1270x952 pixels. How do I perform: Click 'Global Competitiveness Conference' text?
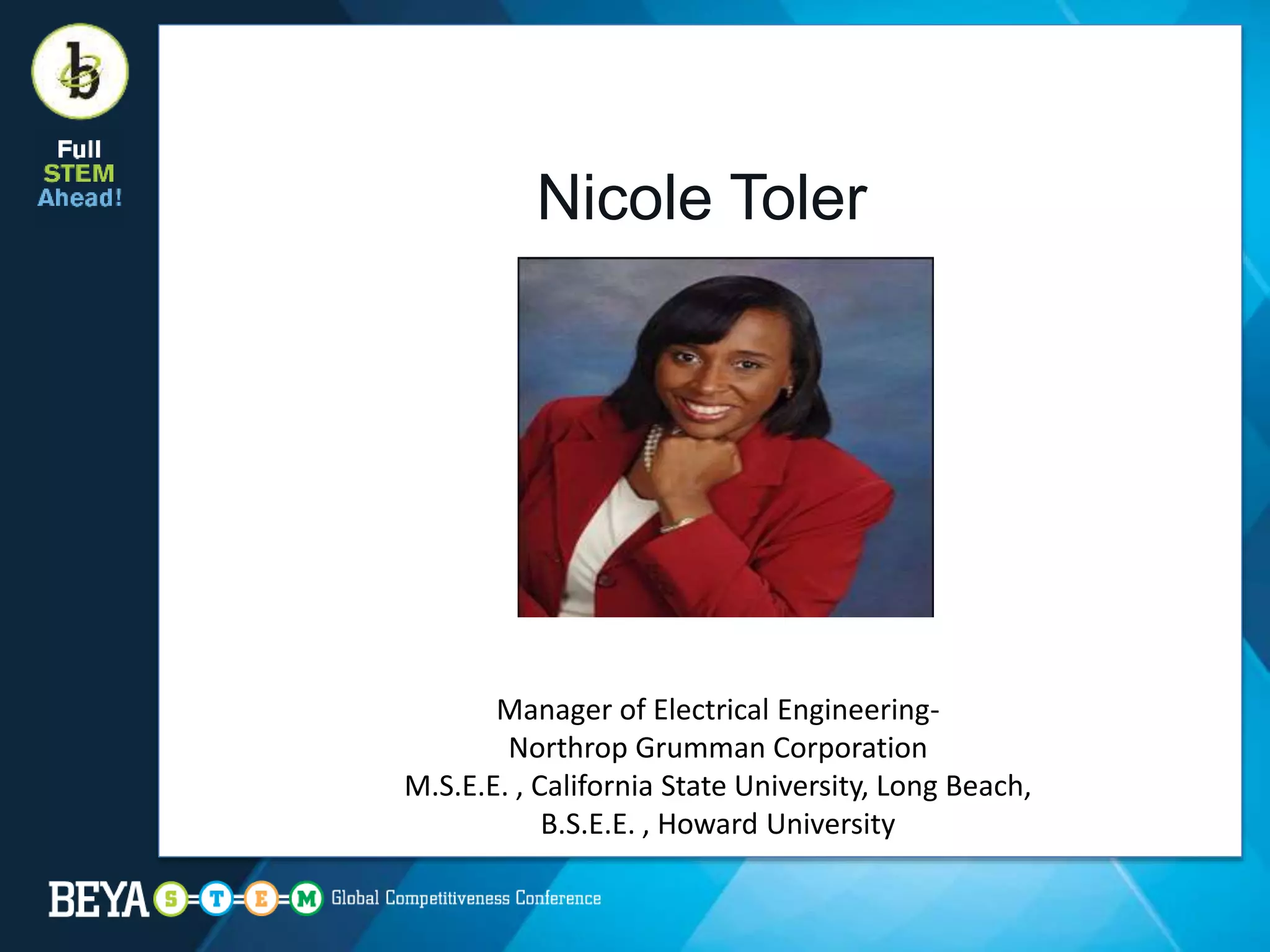click(x=466, y=898)
